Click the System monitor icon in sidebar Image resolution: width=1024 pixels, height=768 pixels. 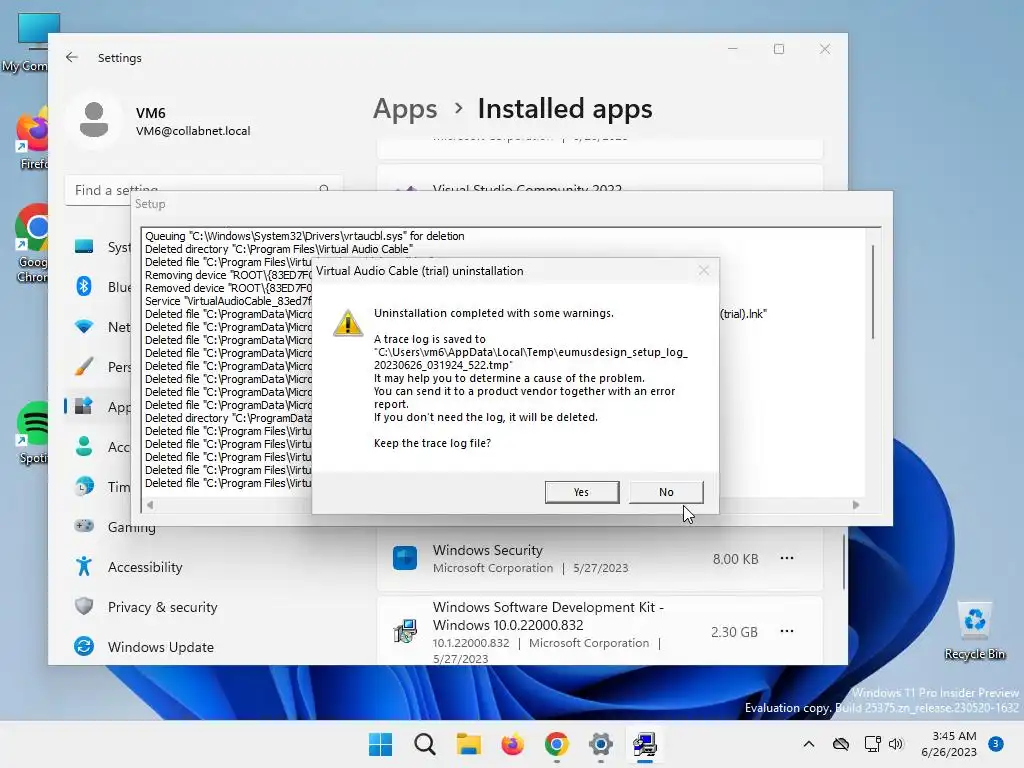84,246
